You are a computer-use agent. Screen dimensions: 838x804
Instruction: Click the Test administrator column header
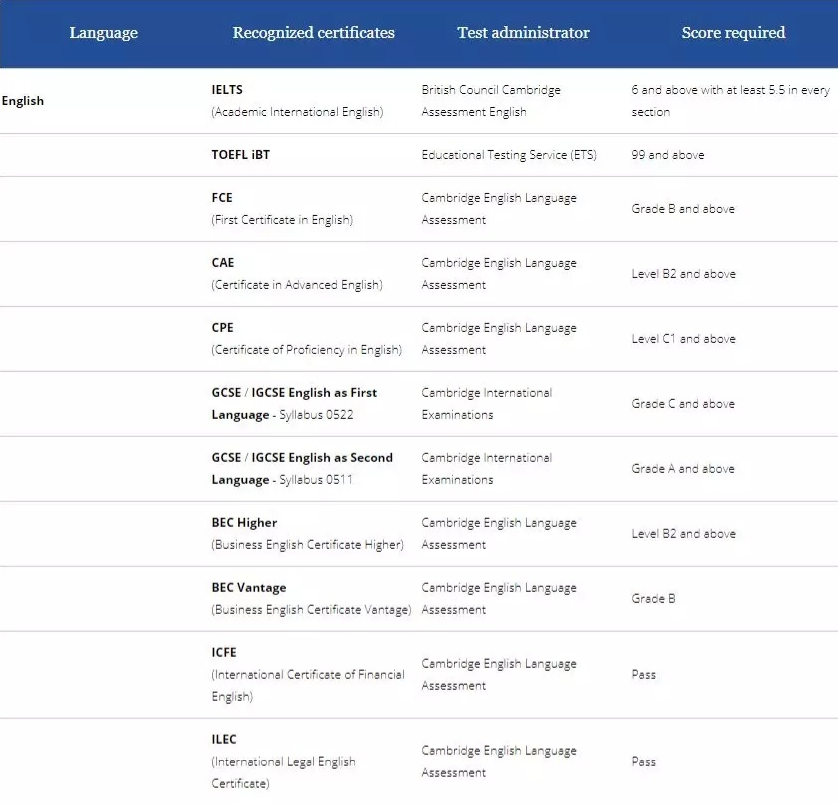[523, 33]
